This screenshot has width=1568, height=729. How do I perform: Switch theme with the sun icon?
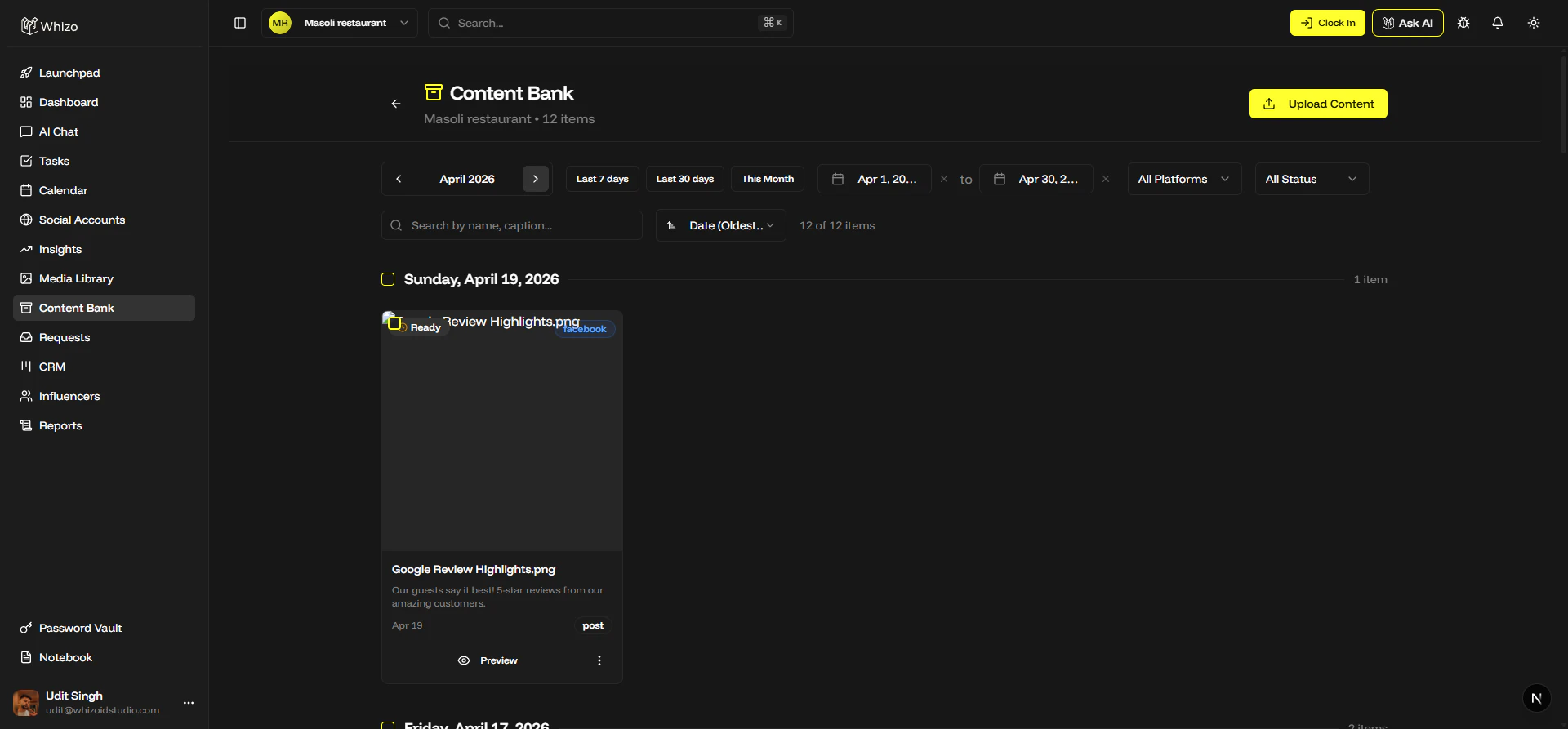[1534, 23]
